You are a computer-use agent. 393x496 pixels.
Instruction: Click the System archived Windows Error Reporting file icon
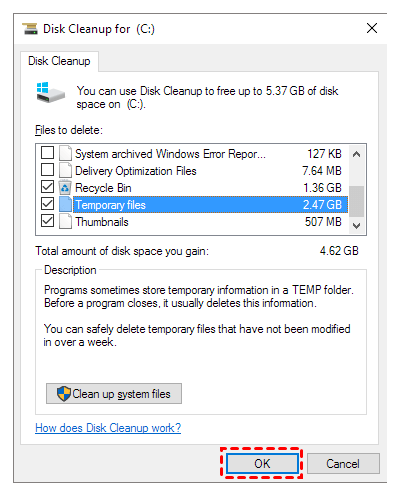(65, 153)
